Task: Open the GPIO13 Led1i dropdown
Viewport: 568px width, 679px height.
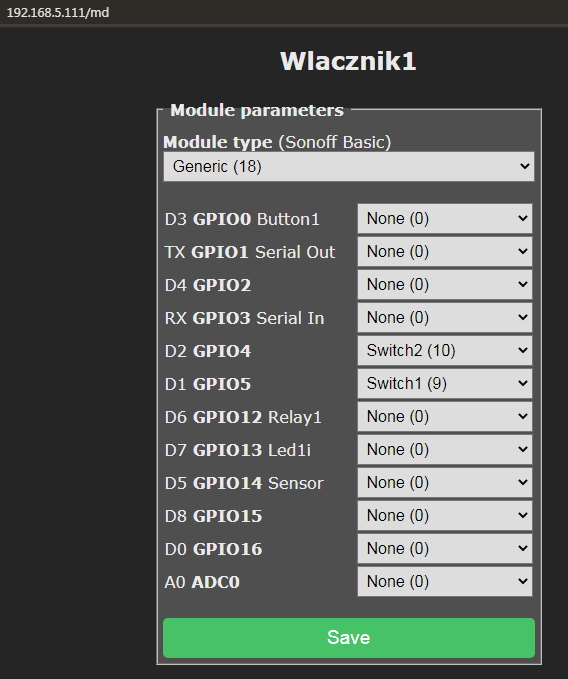Action: tap(445, 449)
